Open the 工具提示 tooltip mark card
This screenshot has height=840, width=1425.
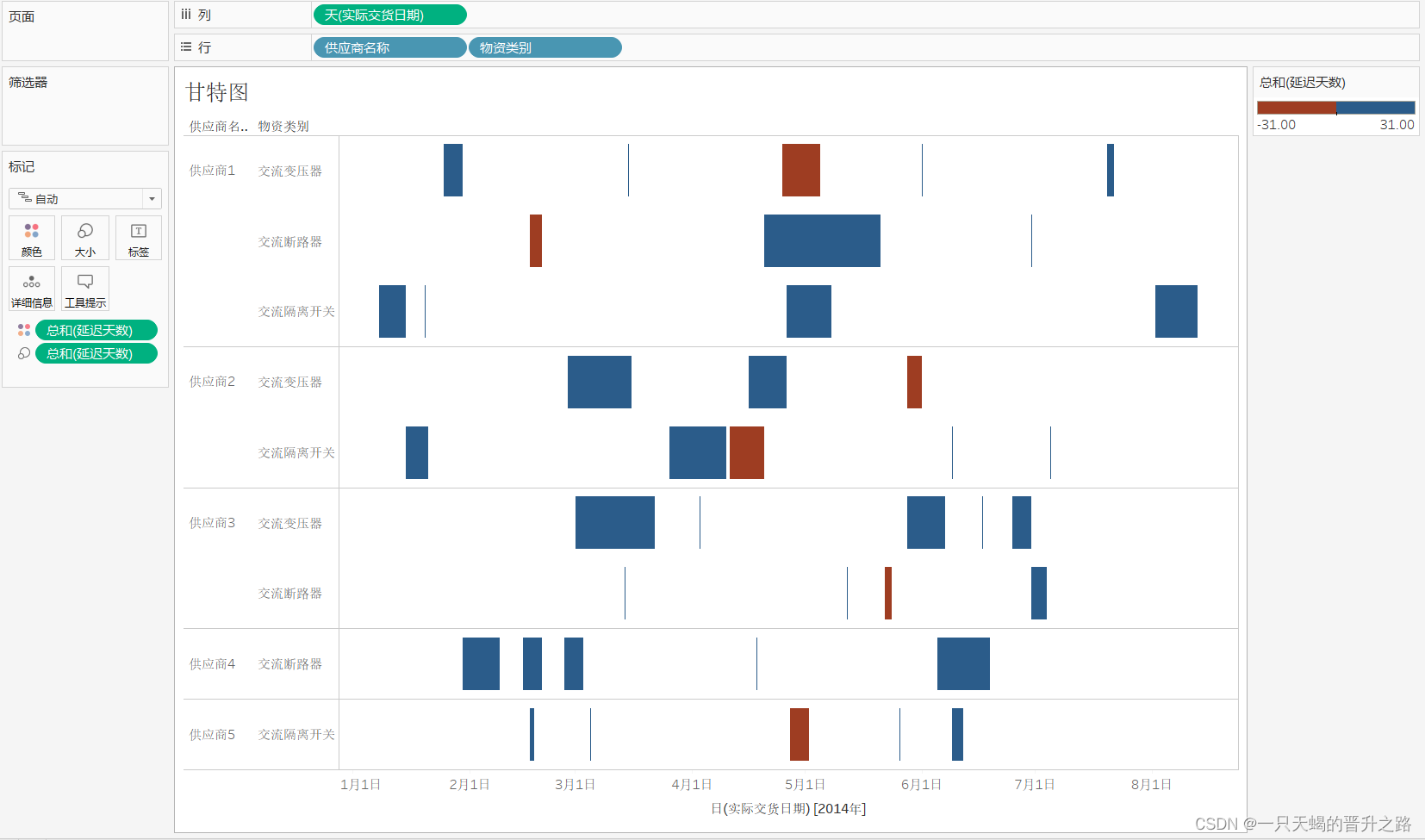(85, 289)
